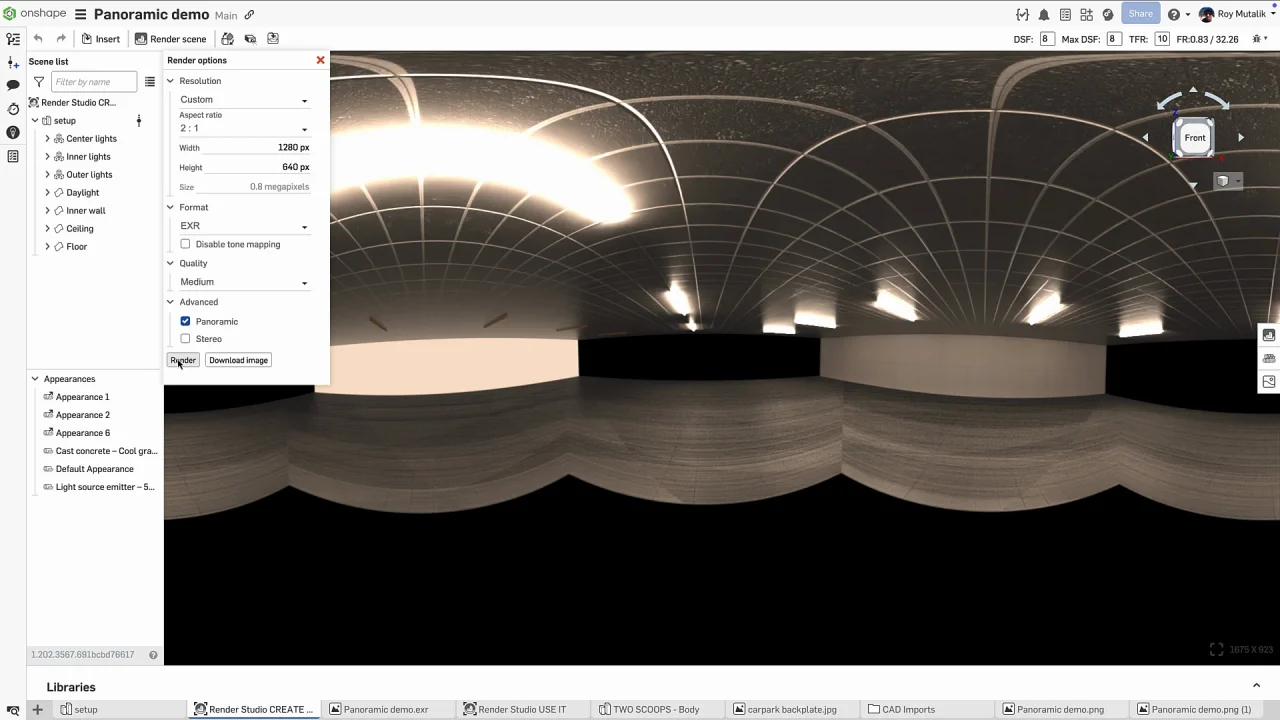Enable the Stereo checkbox
Viewport: 1280px width, 720px height.
tap(185, 339)
